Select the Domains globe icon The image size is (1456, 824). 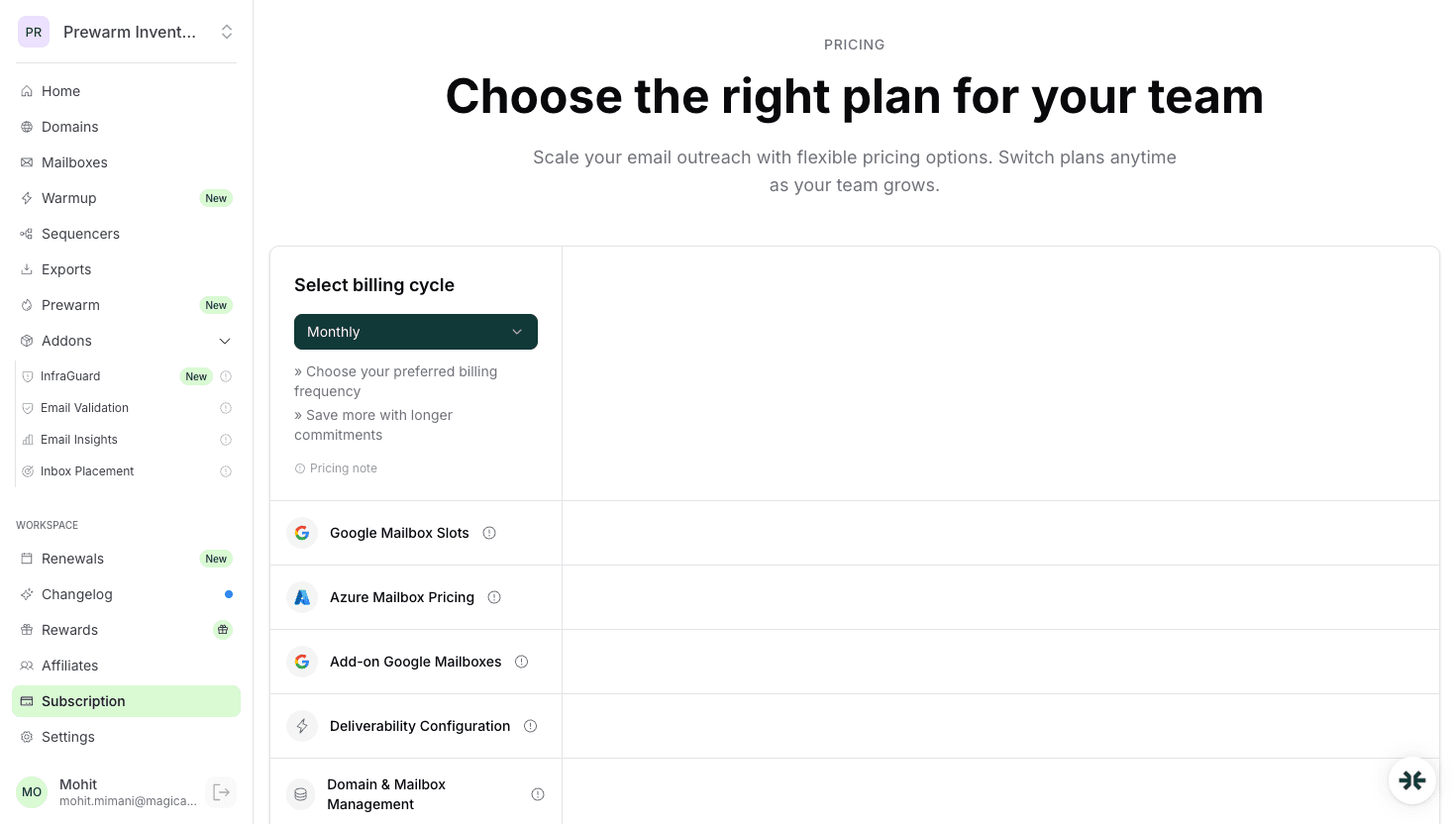click(27, 127)
